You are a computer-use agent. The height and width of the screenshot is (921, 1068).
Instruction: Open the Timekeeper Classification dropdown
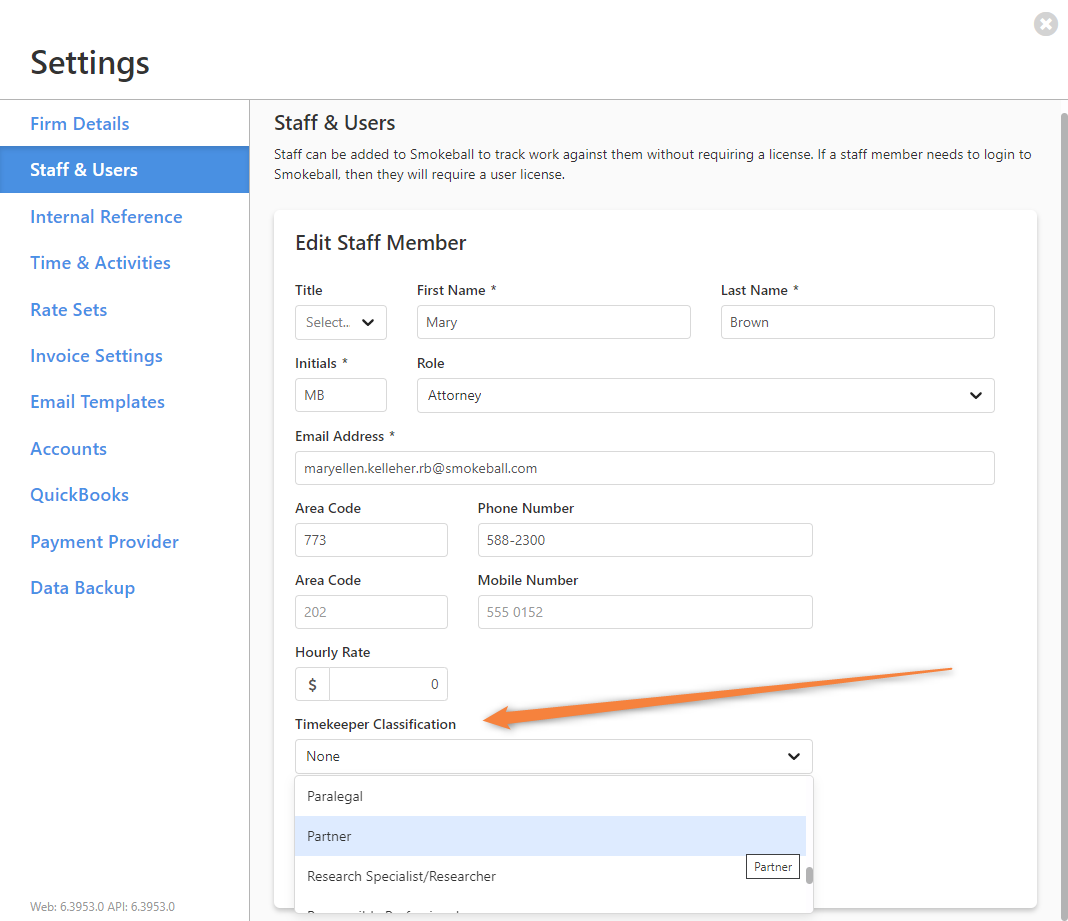click(553, 756)
